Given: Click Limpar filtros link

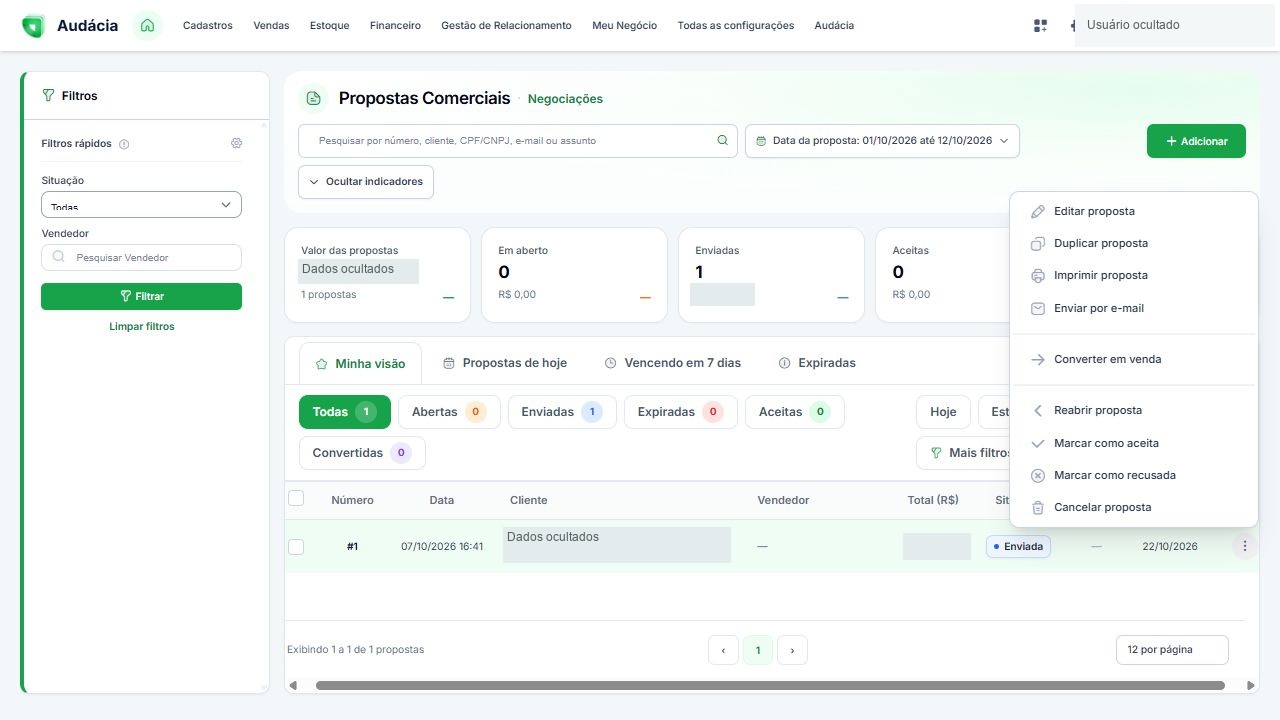Looking at the screenshot, I should coord(142,327).
